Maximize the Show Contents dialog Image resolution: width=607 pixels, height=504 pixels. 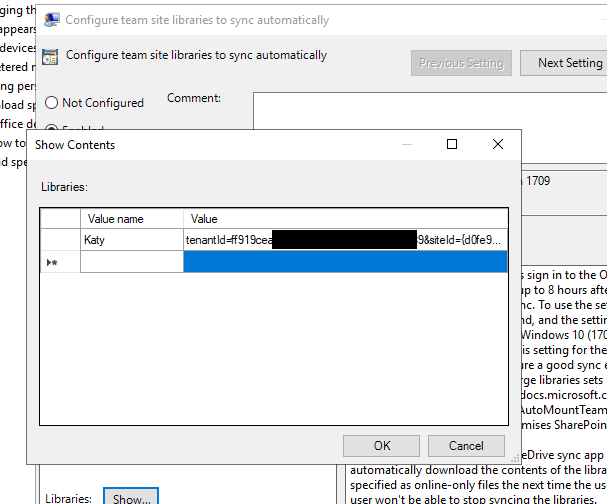pyautogui.click(x=451, y=145)
